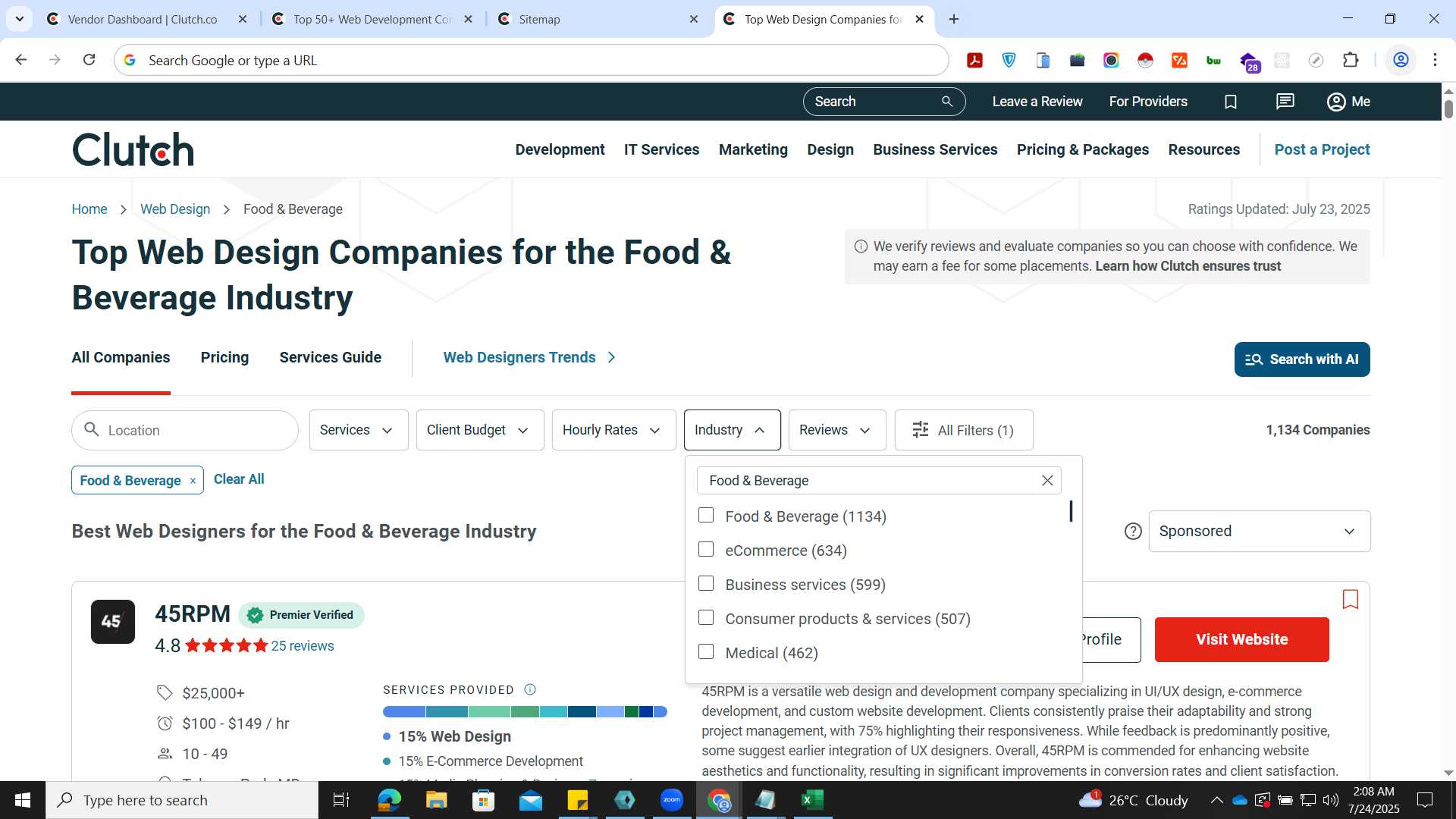Click the help question-mark icon next to Sponsored
Viewport: 1456px width, 819px height.
(1133, 532)
